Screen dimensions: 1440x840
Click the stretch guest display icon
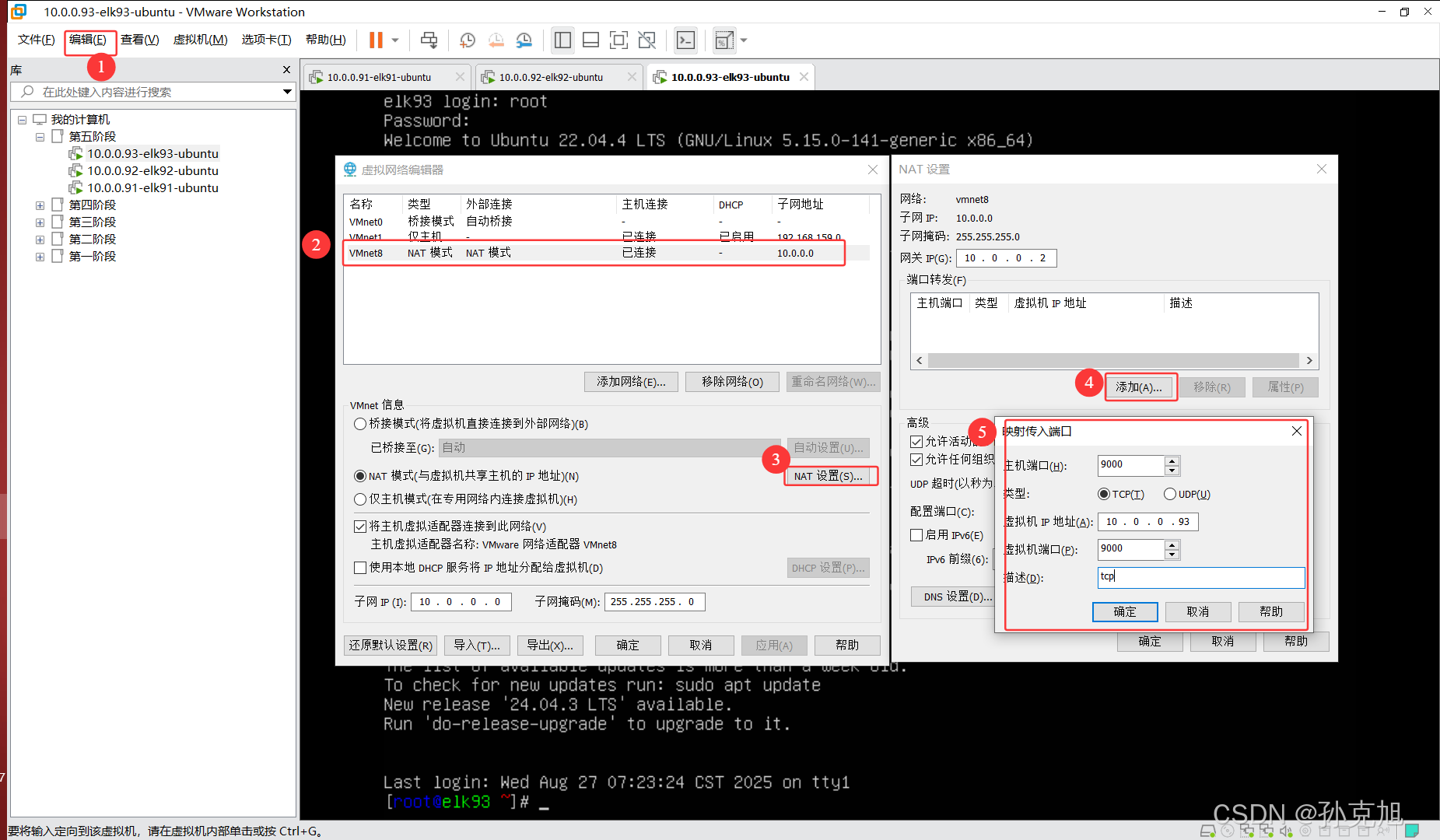[724, 40]
